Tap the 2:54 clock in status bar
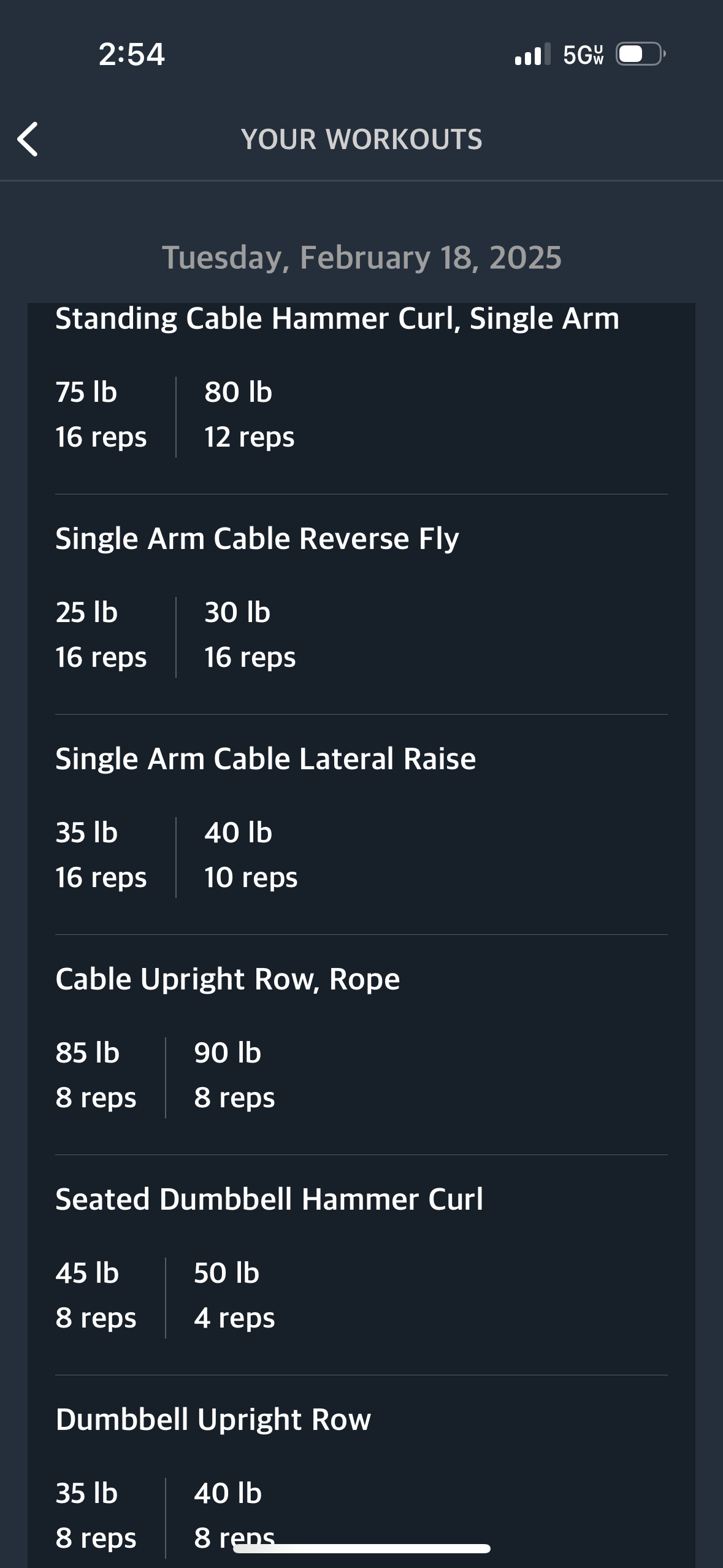This screenshot has width=723, height=1568. 132,54
